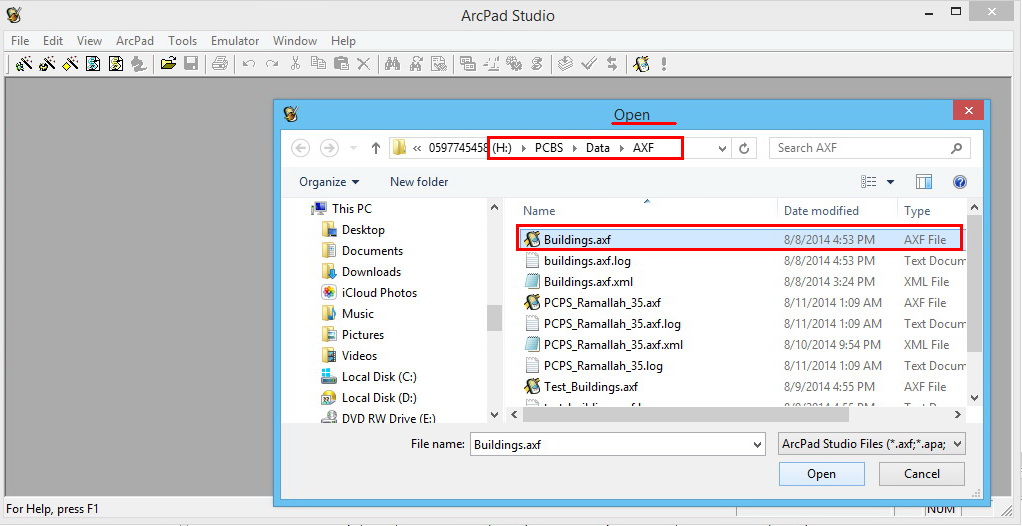
Task: Open the Organize dropdown menu
Action: [x=328, y=182]
